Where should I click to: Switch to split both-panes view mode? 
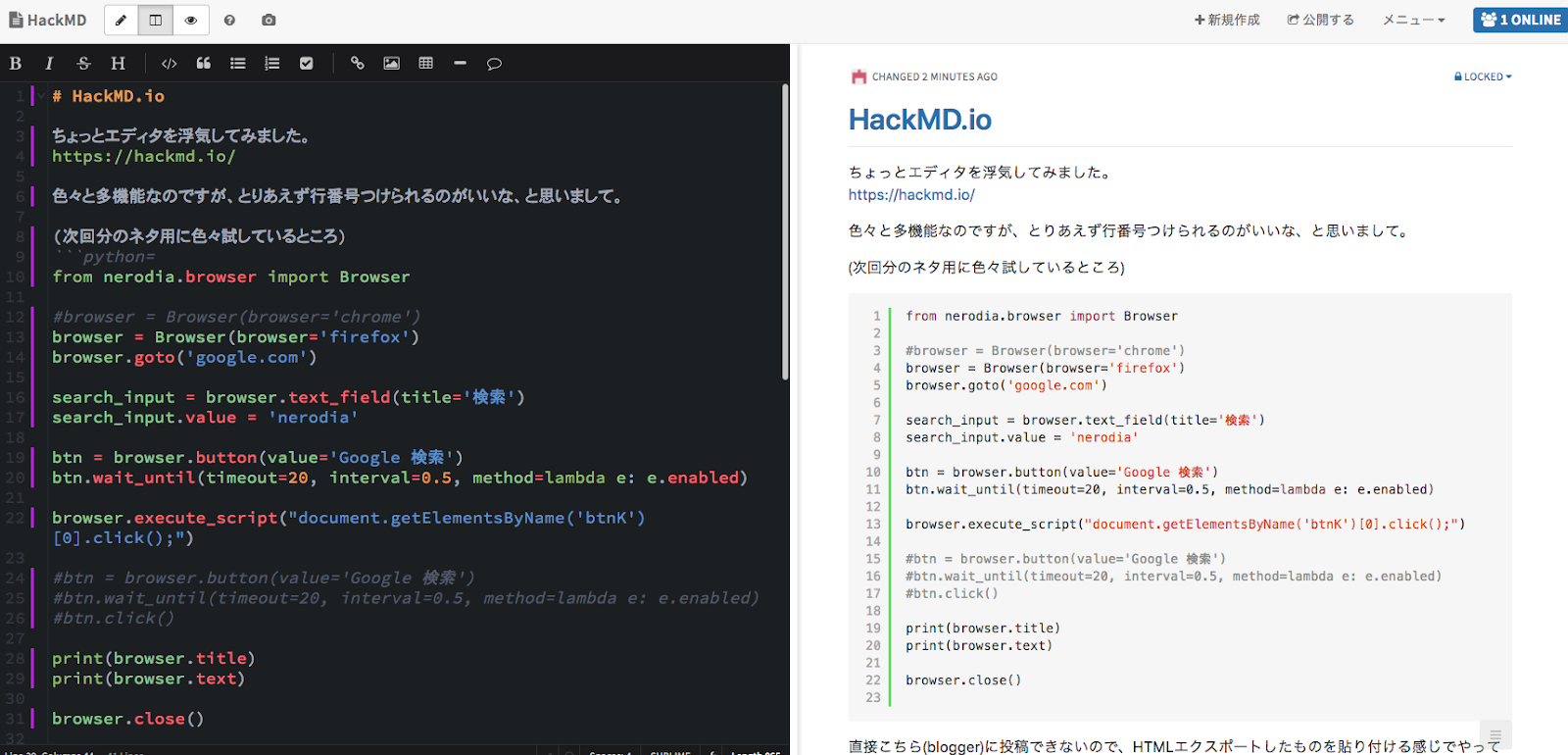[x=156, y=20]
